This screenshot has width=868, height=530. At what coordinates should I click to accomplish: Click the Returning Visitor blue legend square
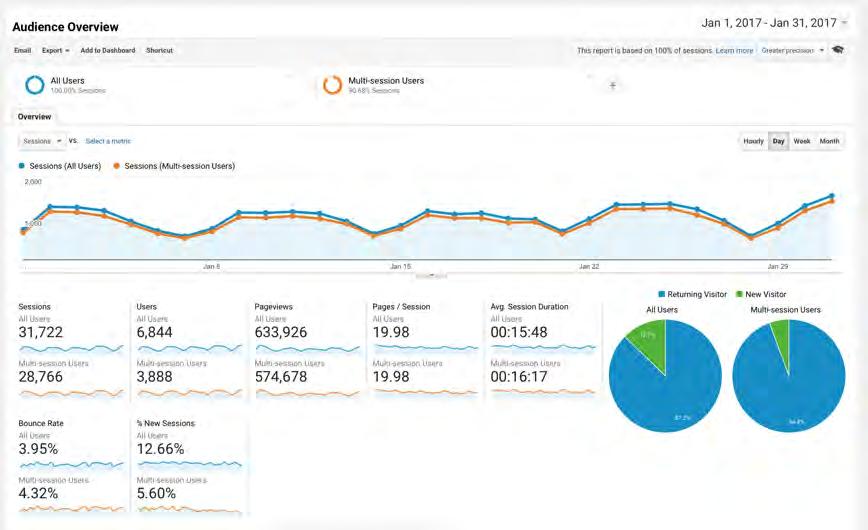click(661, 294)
